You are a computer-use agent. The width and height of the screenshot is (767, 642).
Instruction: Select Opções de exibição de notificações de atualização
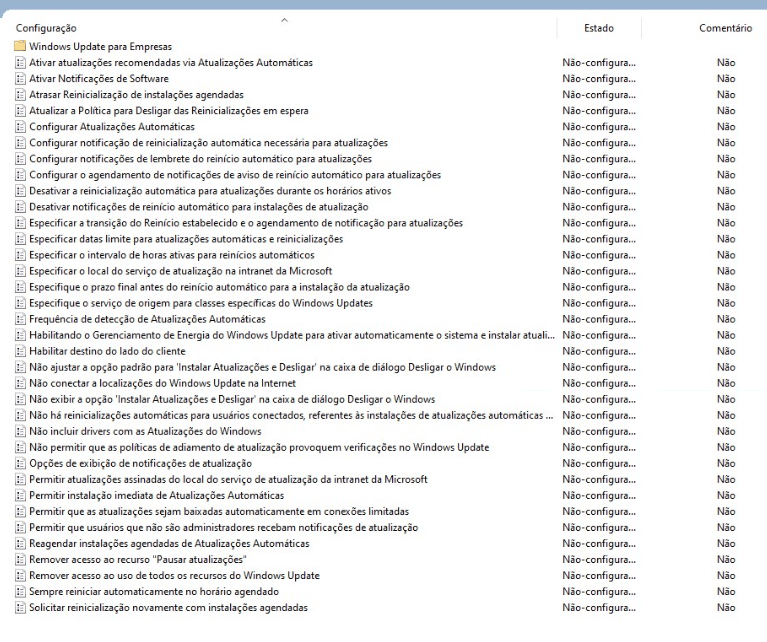(140, 463)
